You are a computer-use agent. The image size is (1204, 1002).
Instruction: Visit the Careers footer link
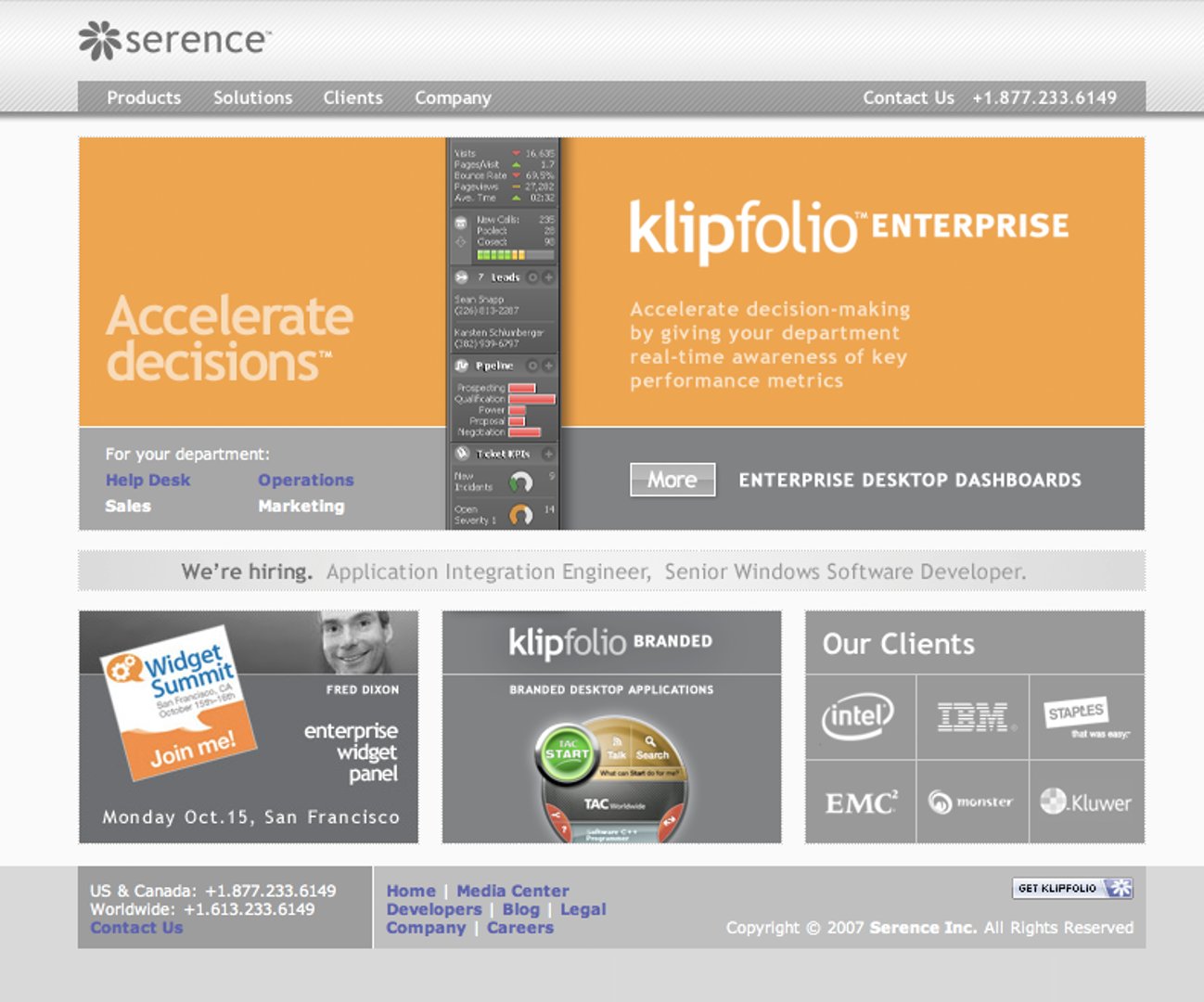(519, 928)
